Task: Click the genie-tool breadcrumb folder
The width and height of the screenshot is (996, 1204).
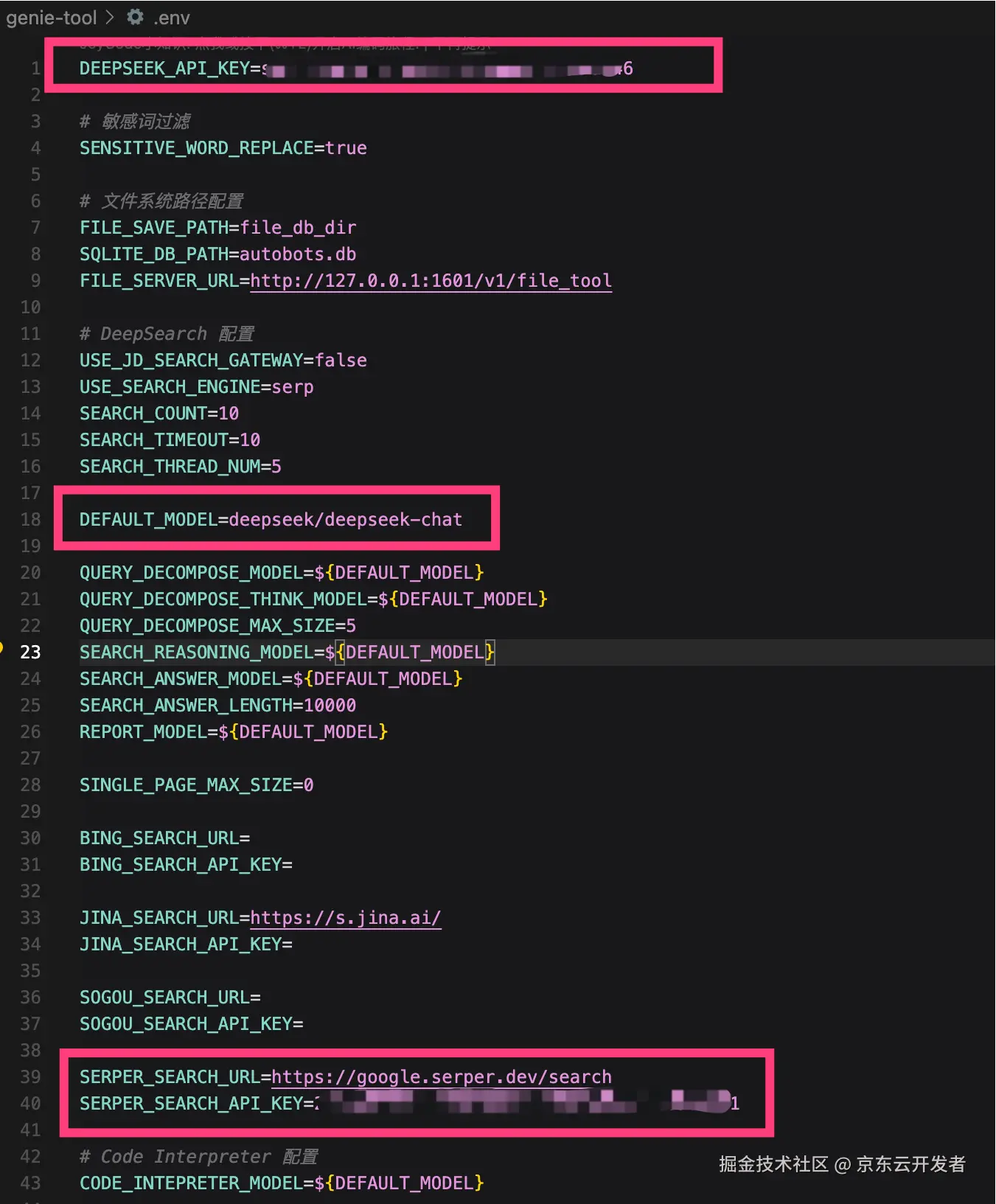Action: tap(51, 18)
